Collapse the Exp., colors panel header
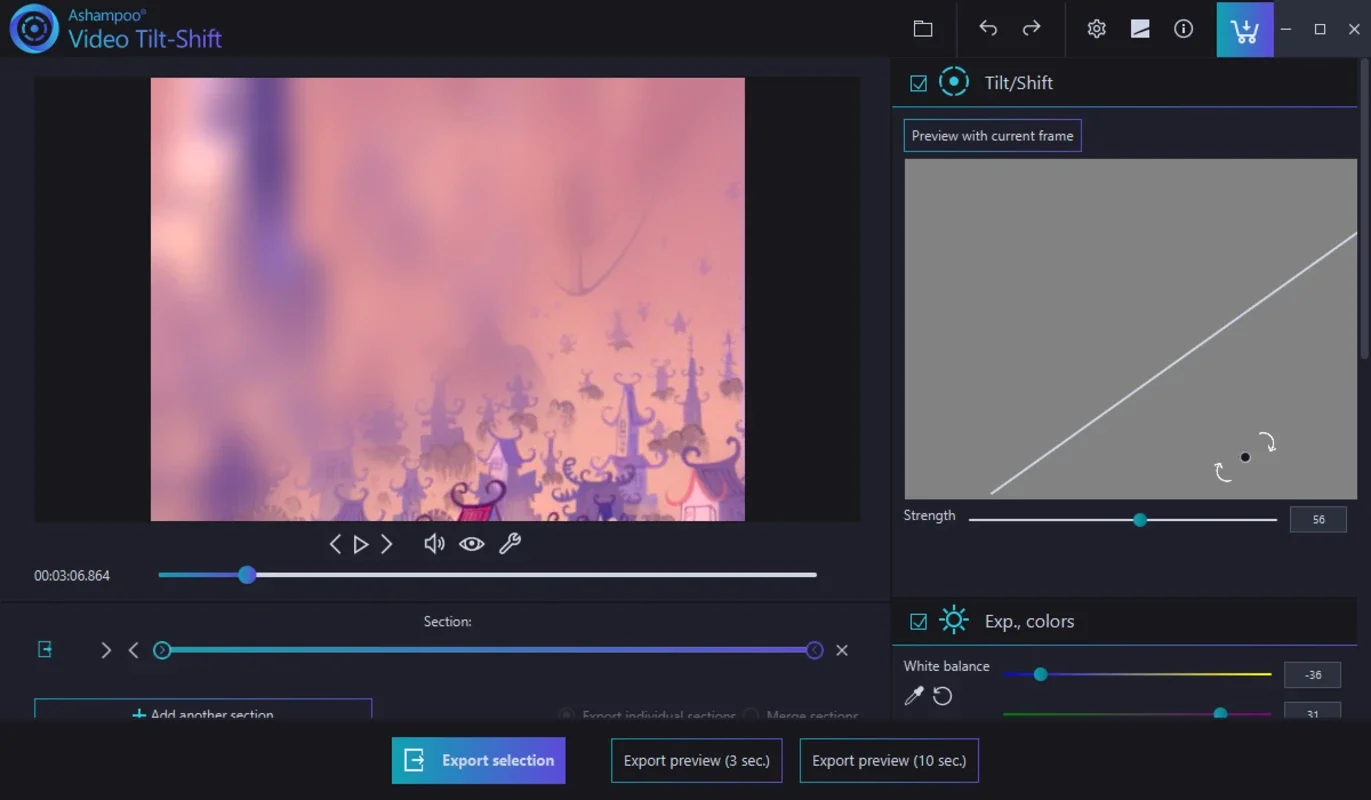 [1124, 621]
